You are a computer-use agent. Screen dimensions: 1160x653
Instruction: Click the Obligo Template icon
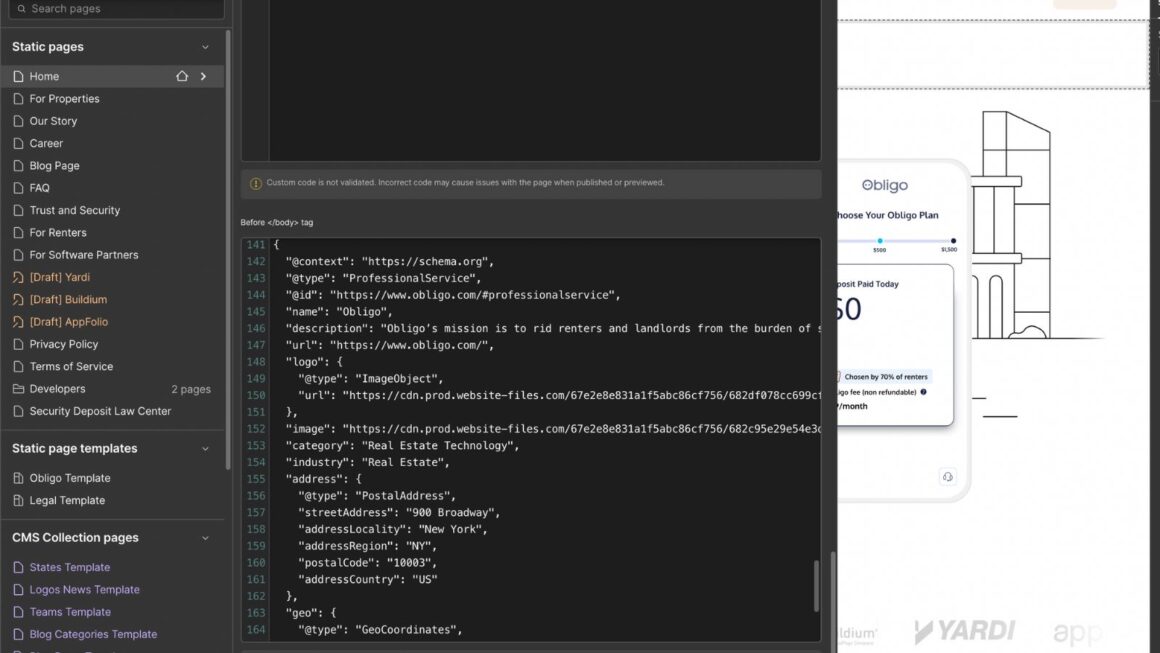tap(18, 478)
